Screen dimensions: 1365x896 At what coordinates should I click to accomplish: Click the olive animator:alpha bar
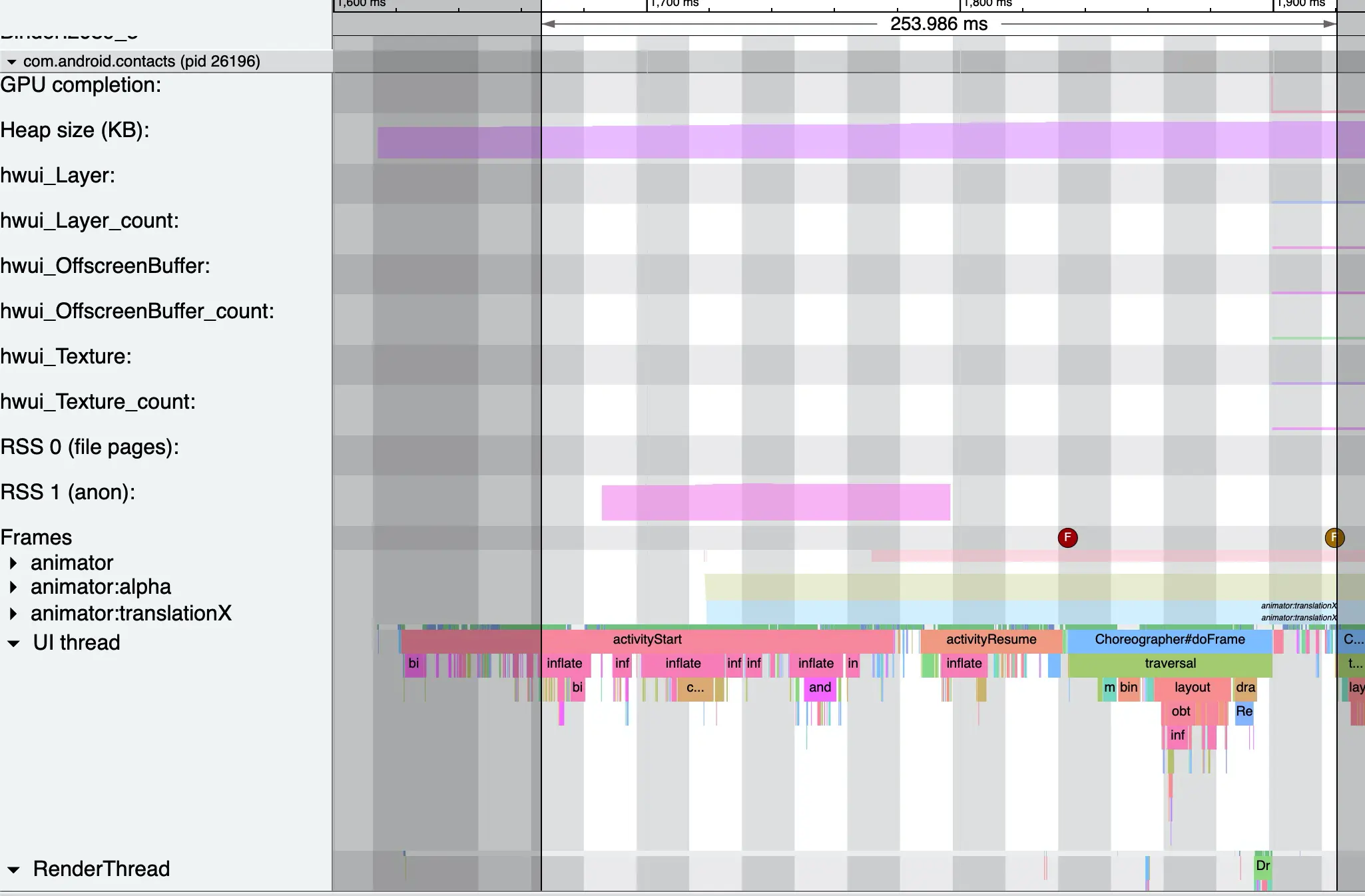pos(1035,586)
